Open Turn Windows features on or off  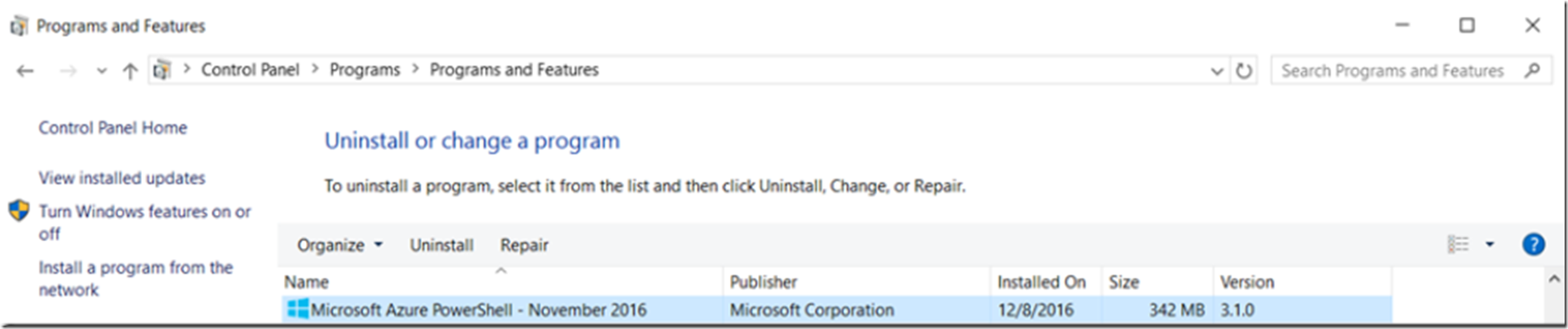[144, 222]
